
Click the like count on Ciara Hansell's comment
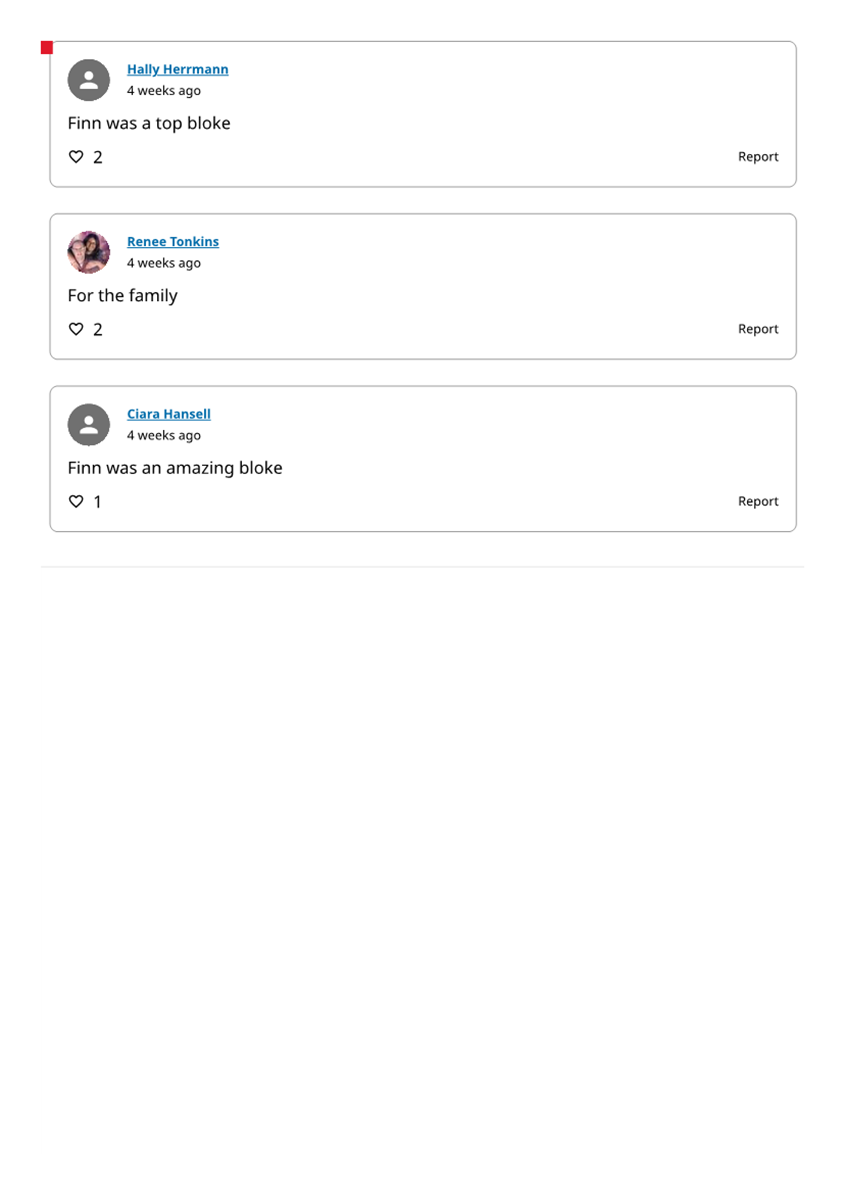coord(97,502)
